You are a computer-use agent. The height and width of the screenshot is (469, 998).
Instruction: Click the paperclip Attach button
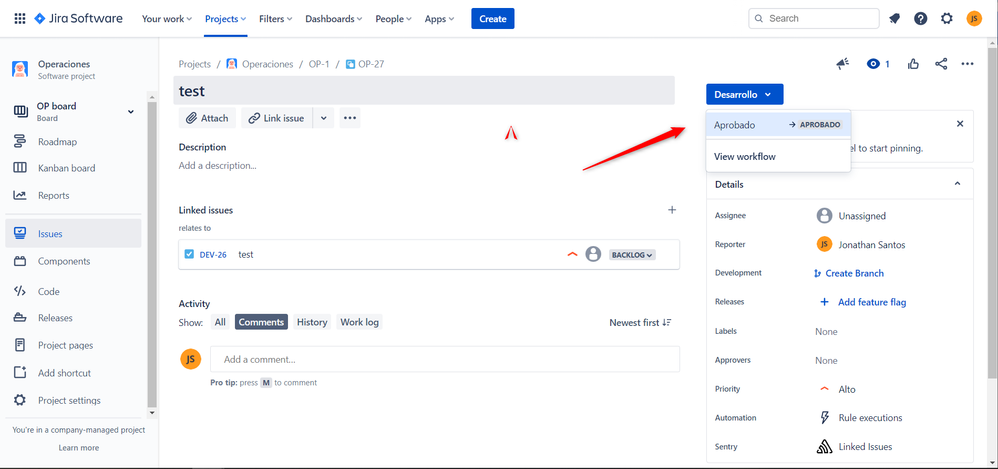[207, 118]
